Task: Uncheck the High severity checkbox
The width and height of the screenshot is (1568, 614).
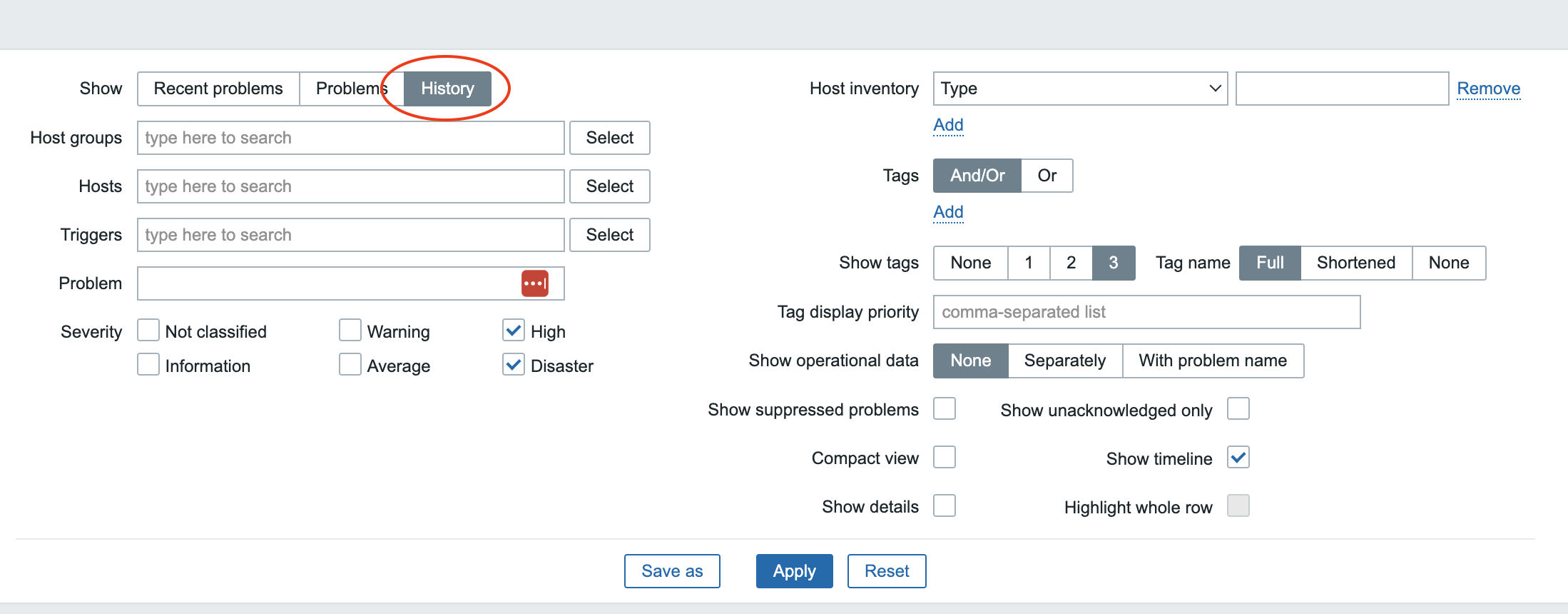Action: click(x=514, y=331)
